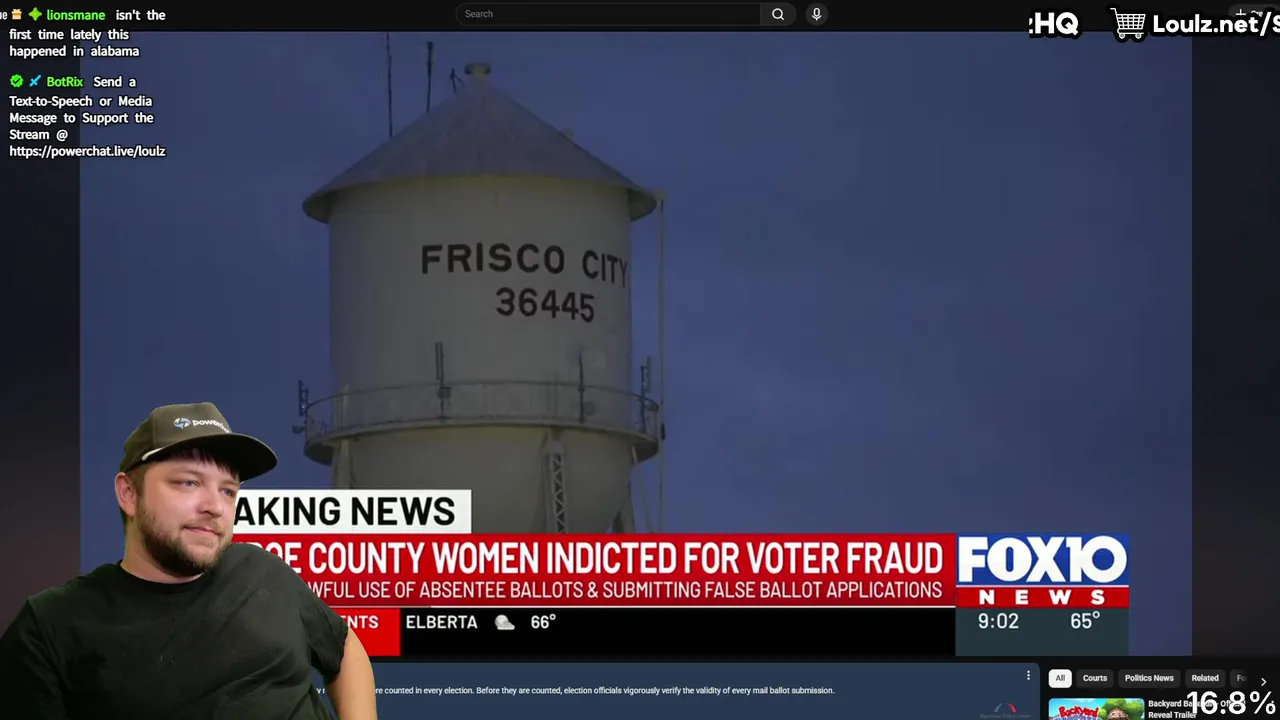Screen dimensions: 1280x720
Task: Open the three-dot description menu
Action: pyautogui.click(x=1028, y=676)
